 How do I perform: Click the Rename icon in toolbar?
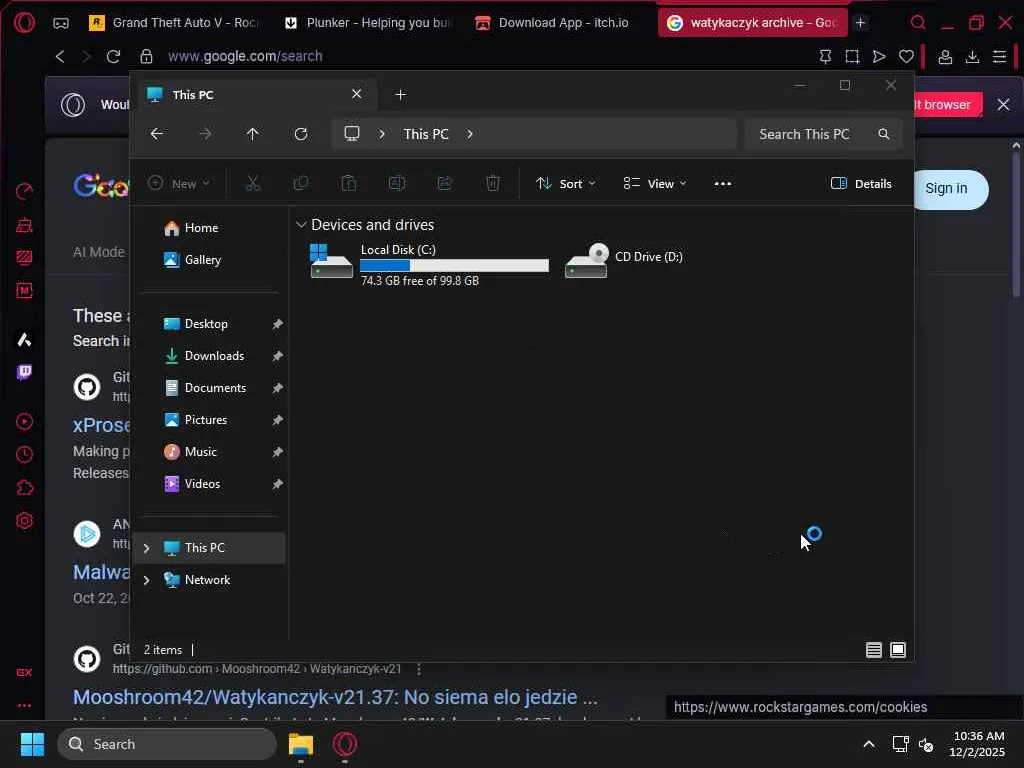(x=396, y=184)
